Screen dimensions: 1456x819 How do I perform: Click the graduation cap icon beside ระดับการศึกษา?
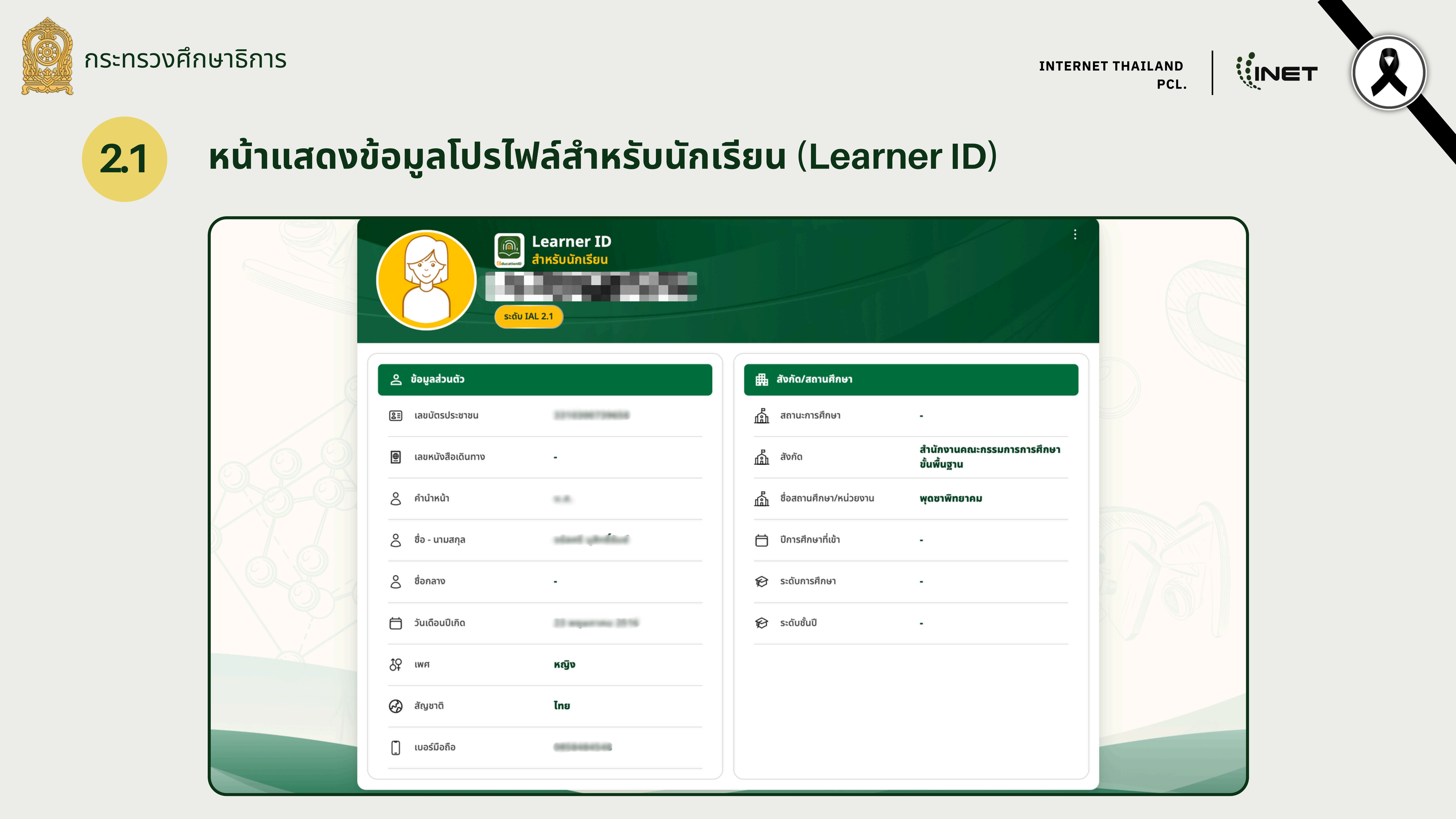click(x=762, y=582)
